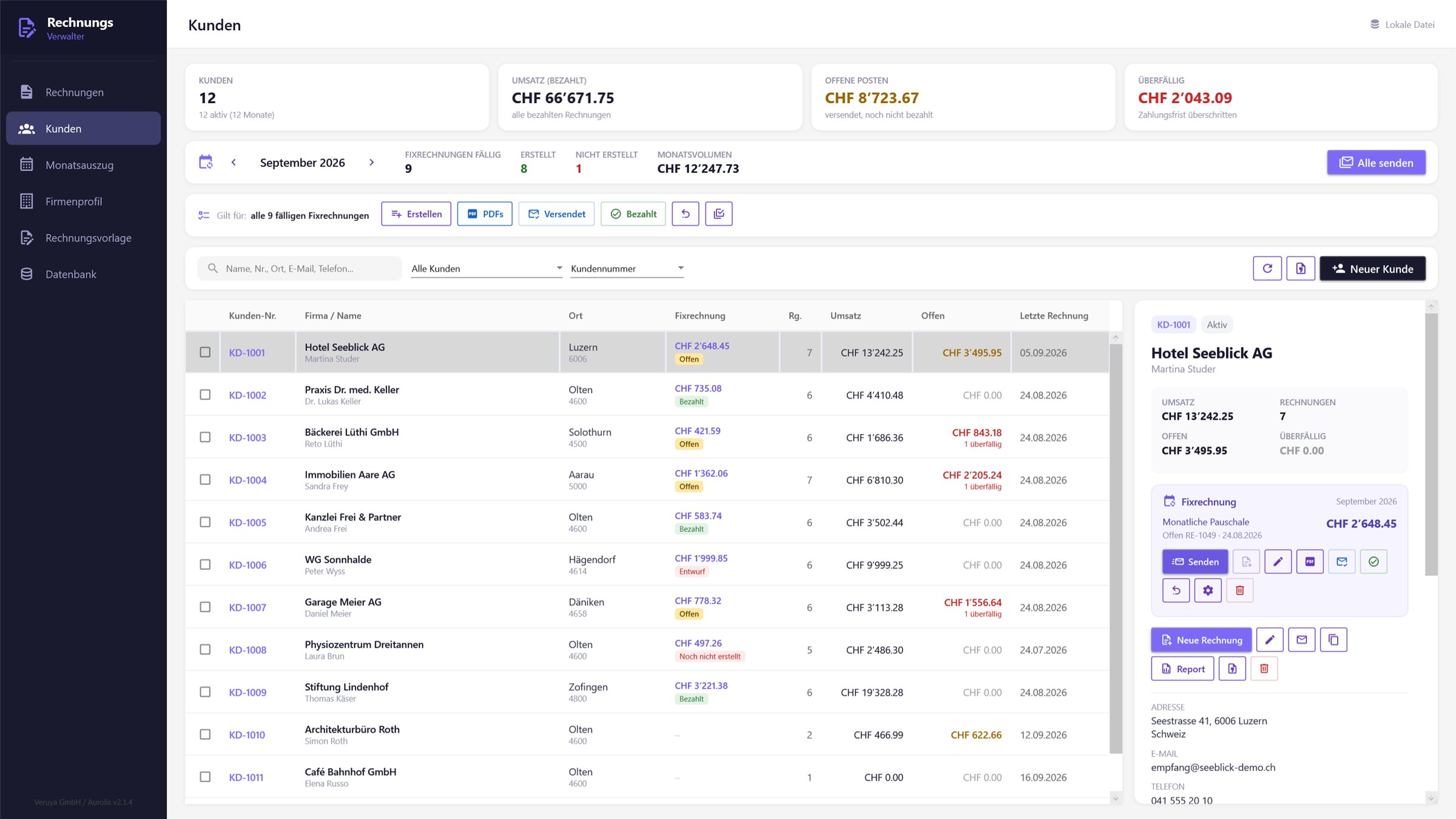Delete customer with trash icon beside Report
1456x819 pixels.
click(x=1264, y=669)
